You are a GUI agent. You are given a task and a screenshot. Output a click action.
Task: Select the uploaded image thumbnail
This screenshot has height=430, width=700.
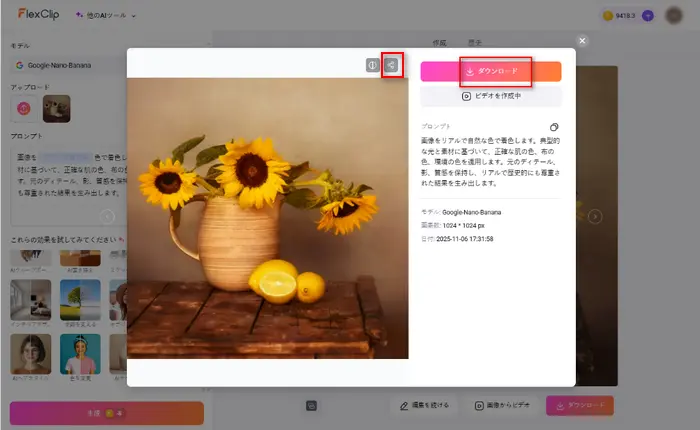[x=57, y=109]
